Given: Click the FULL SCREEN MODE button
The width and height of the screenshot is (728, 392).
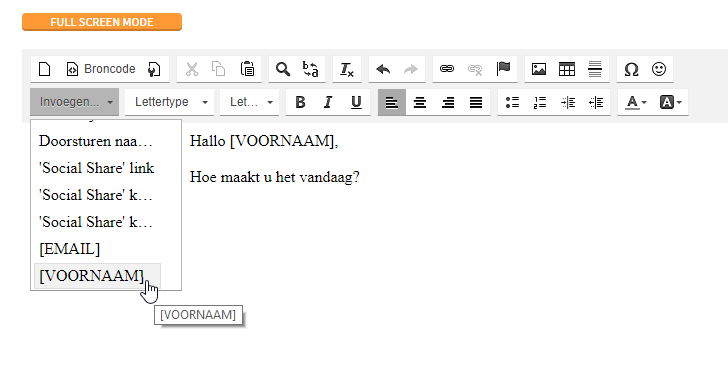Looking at the screenshot, I should coord(102,22).
